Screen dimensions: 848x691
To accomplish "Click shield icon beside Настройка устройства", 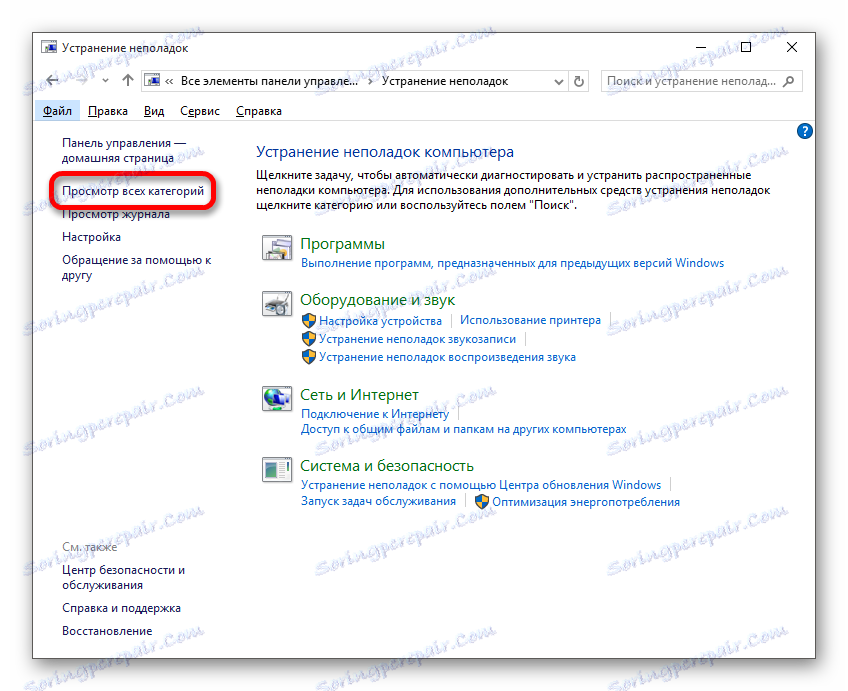I will 308,321.
